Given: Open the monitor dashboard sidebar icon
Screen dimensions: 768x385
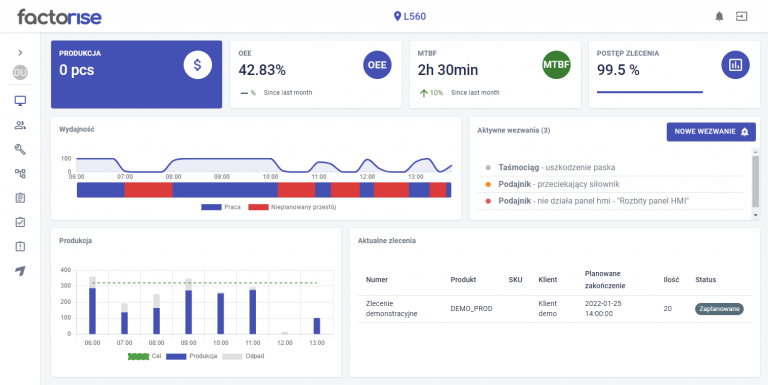Looking at the screenshot, I should (20, 101).
